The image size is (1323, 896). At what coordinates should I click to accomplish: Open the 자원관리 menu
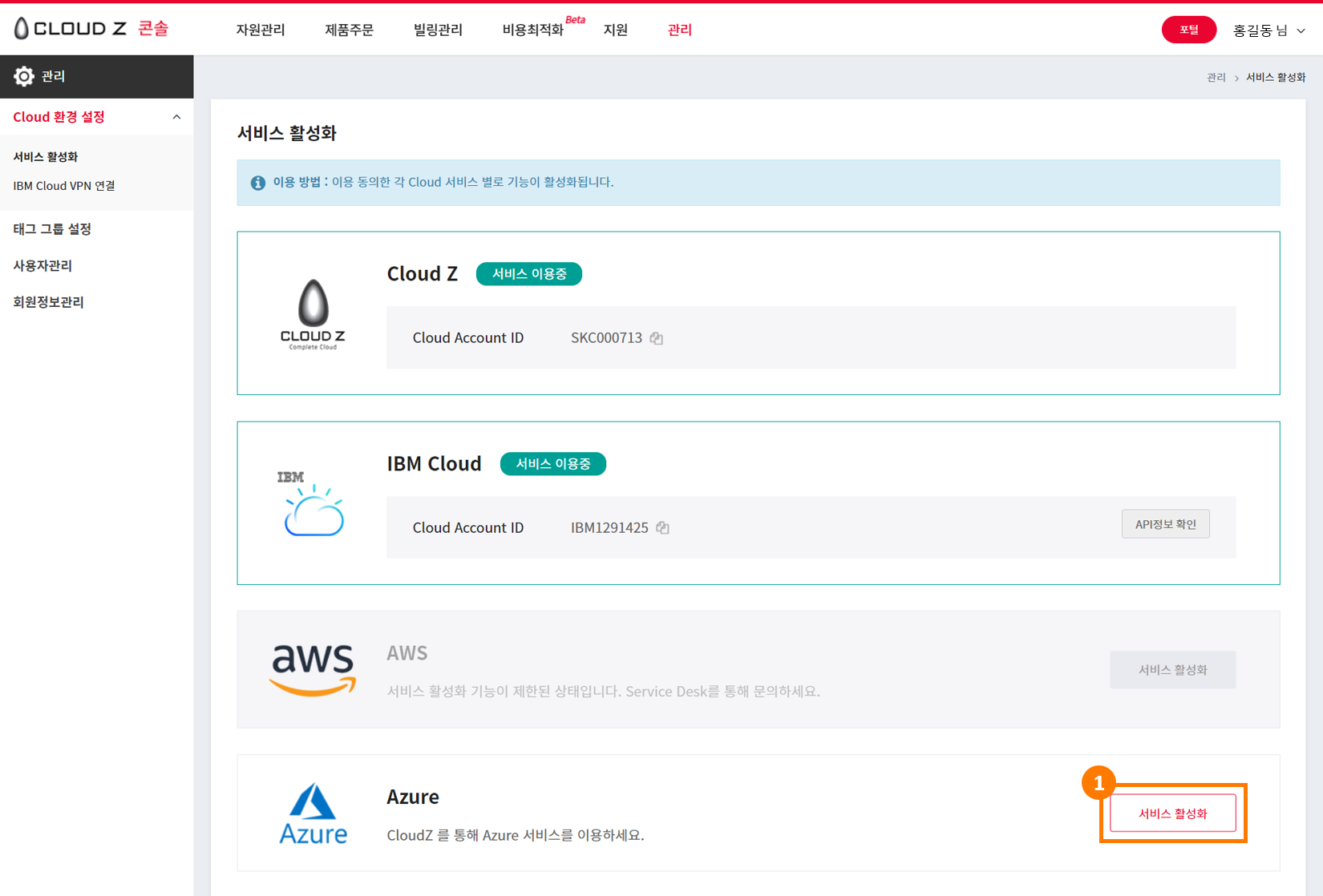coord(261,30)
